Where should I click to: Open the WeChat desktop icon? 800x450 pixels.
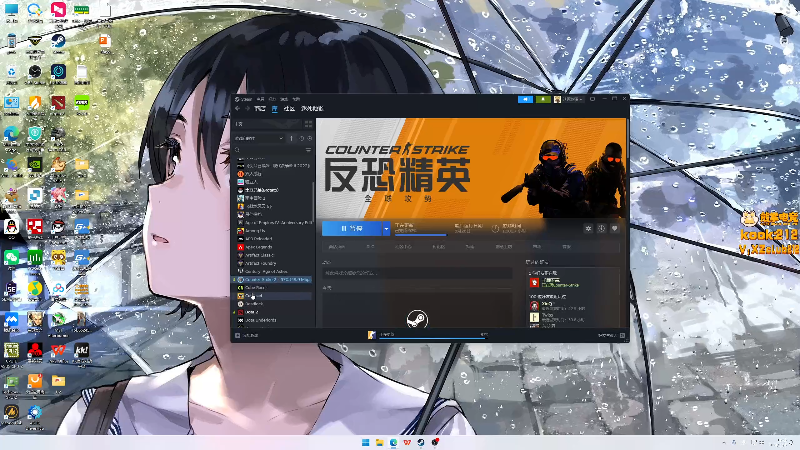pos(11,258)
